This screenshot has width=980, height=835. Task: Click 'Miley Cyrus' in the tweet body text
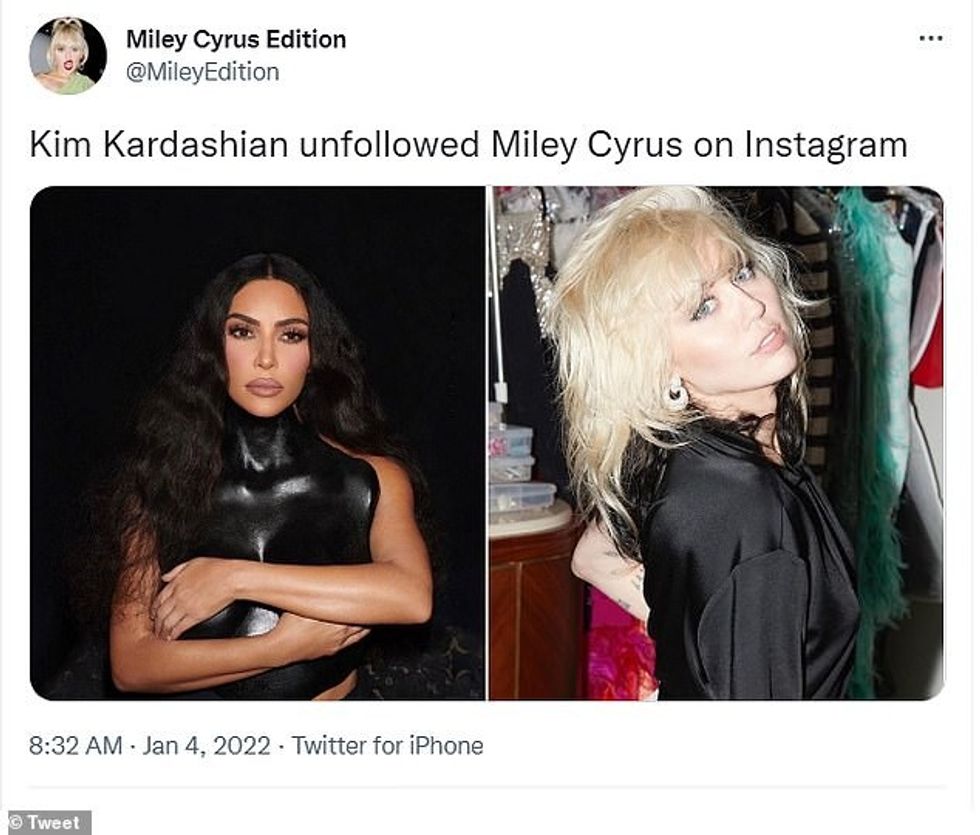[x=574, y=145]
